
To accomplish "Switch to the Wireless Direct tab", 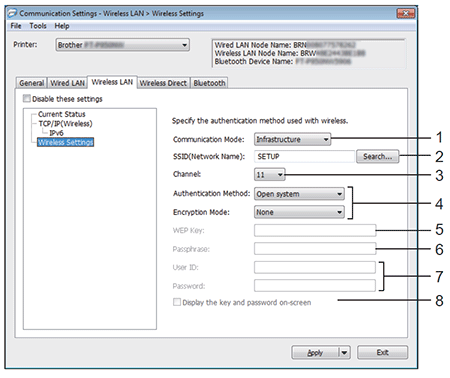I will [x=163, y=83].
